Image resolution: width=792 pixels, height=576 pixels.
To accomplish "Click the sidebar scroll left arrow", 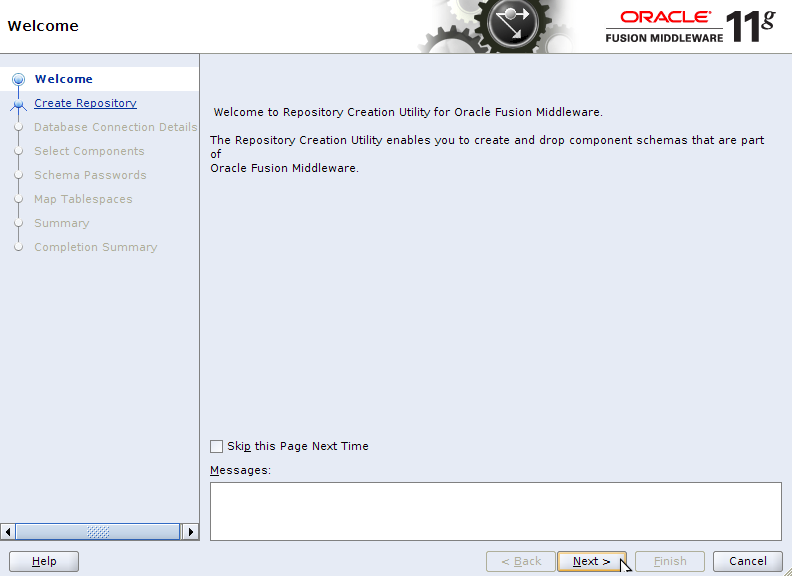I will pos(8,532).
